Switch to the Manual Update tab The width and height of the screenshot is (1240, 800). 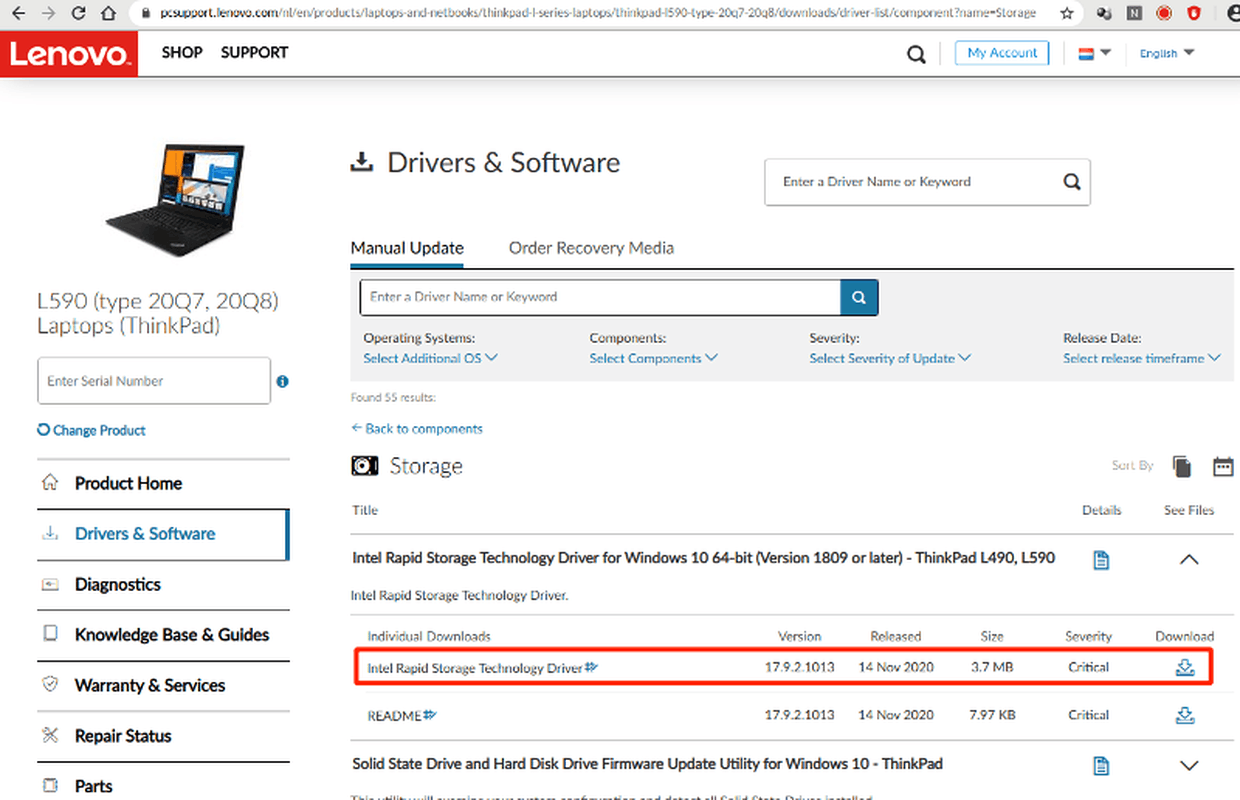coord(407,248)
